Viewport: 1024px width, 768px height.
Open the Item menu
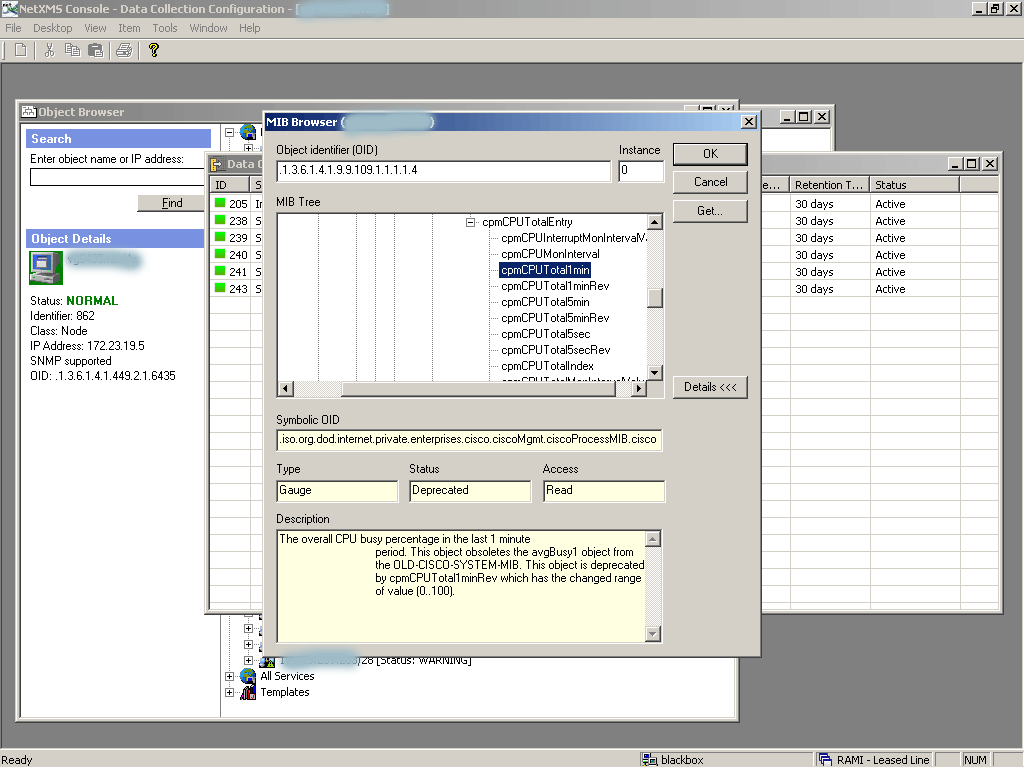tap(129, 28)
